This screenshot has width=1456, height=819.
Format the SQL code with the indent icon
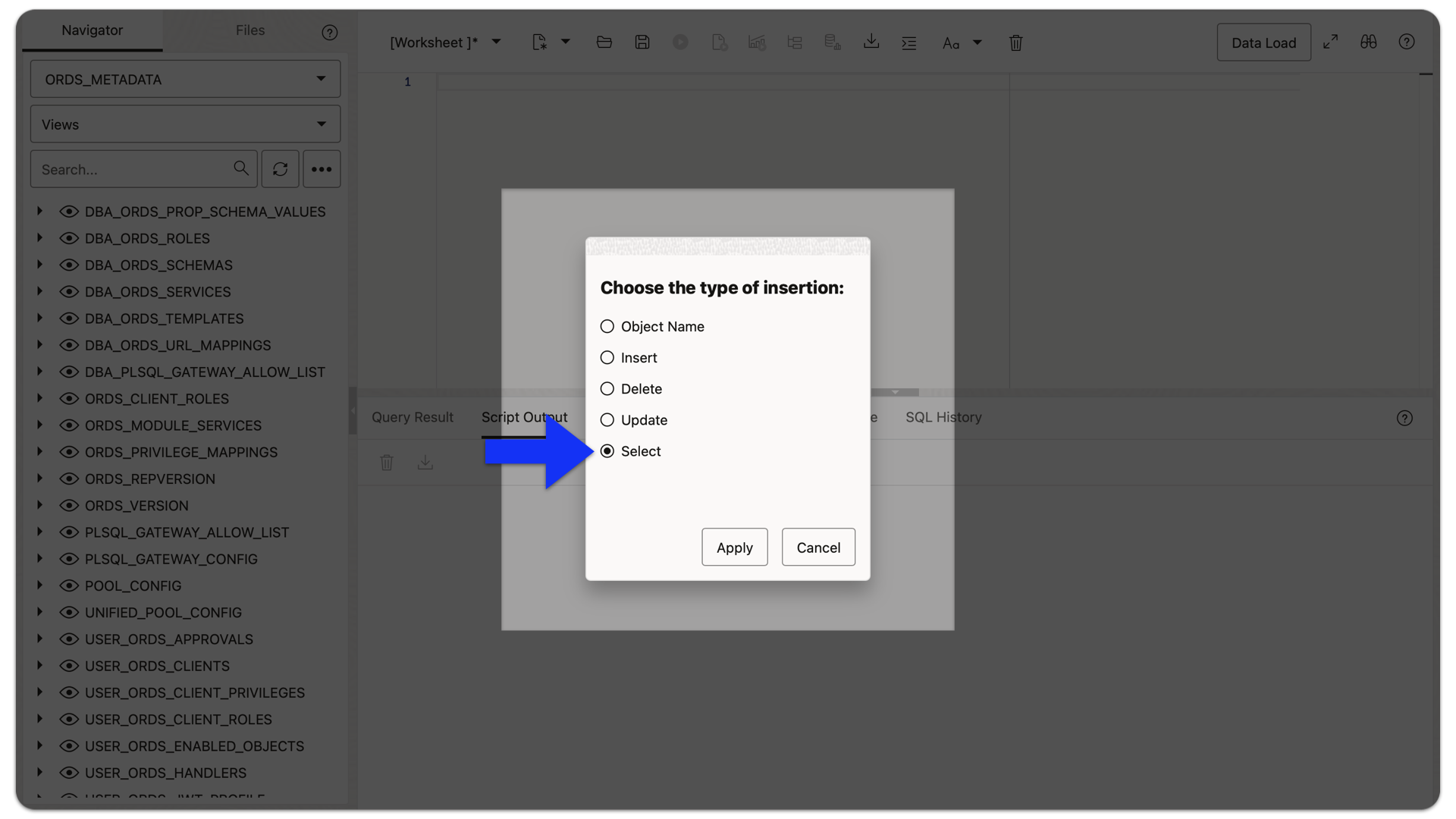click(908, 42)
